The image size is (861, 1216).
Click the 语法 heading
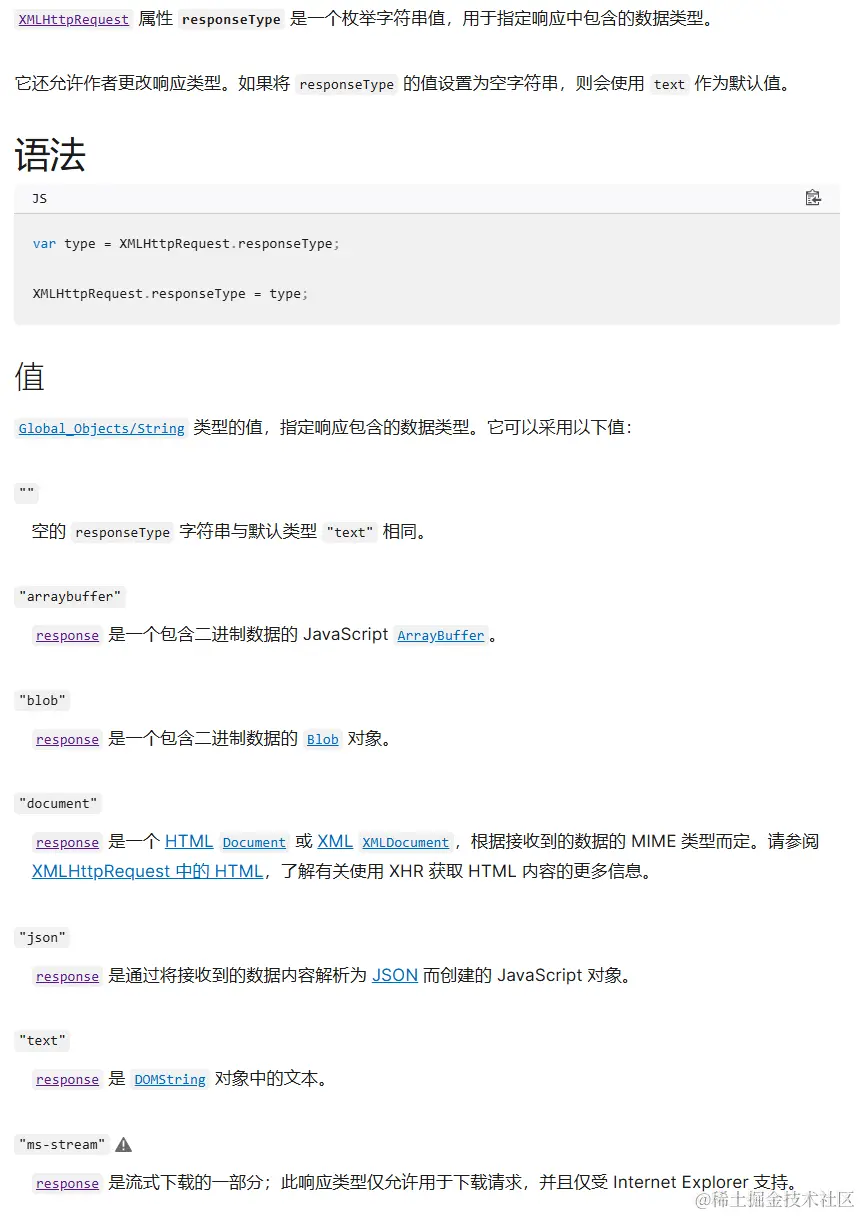pos(50,155)
